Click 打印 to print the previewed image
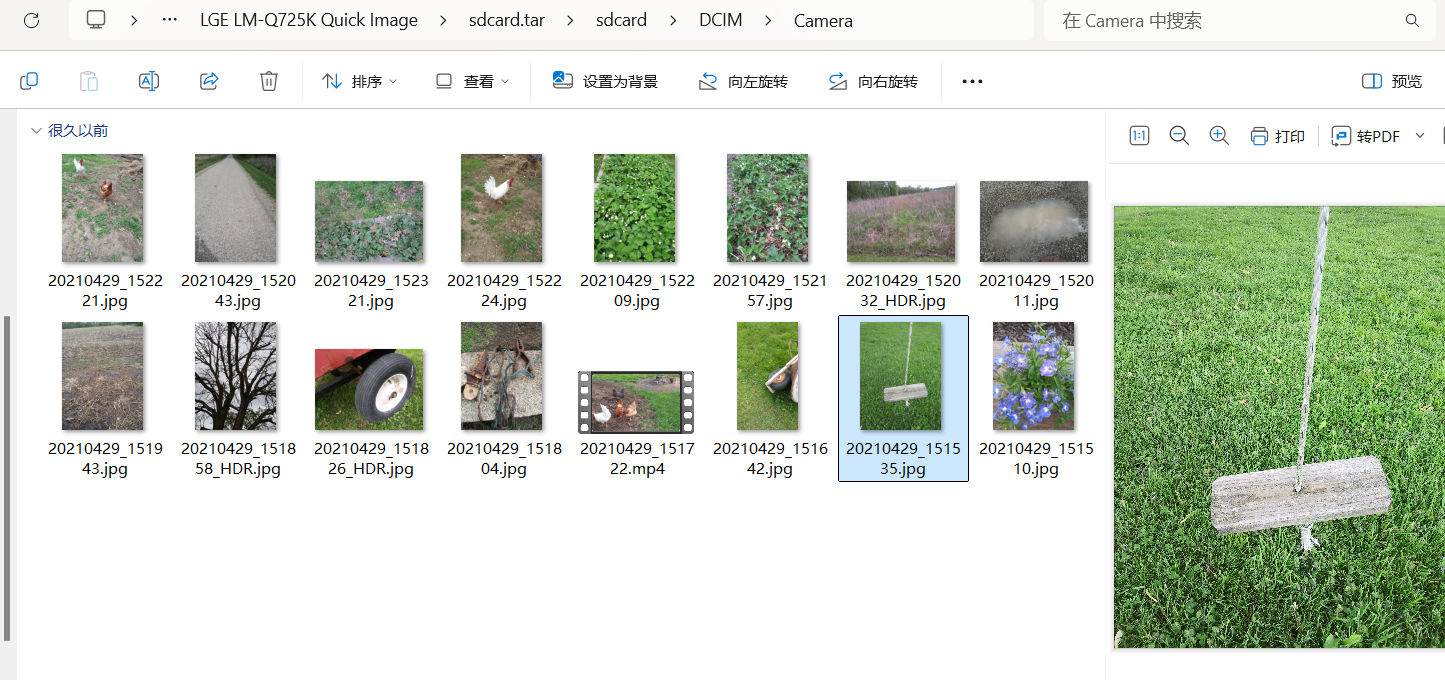 (1277, 135)
